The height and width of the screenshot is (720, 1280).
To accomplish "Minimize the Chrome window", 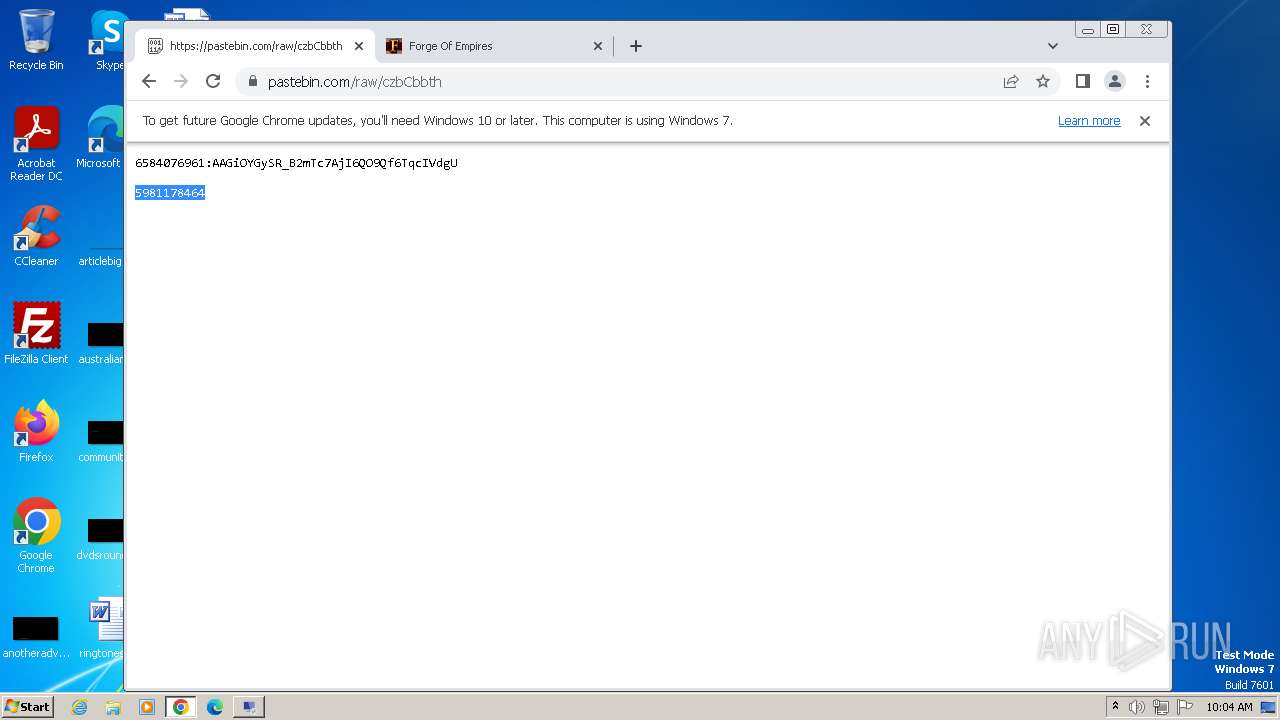I will coord(1088,30).
